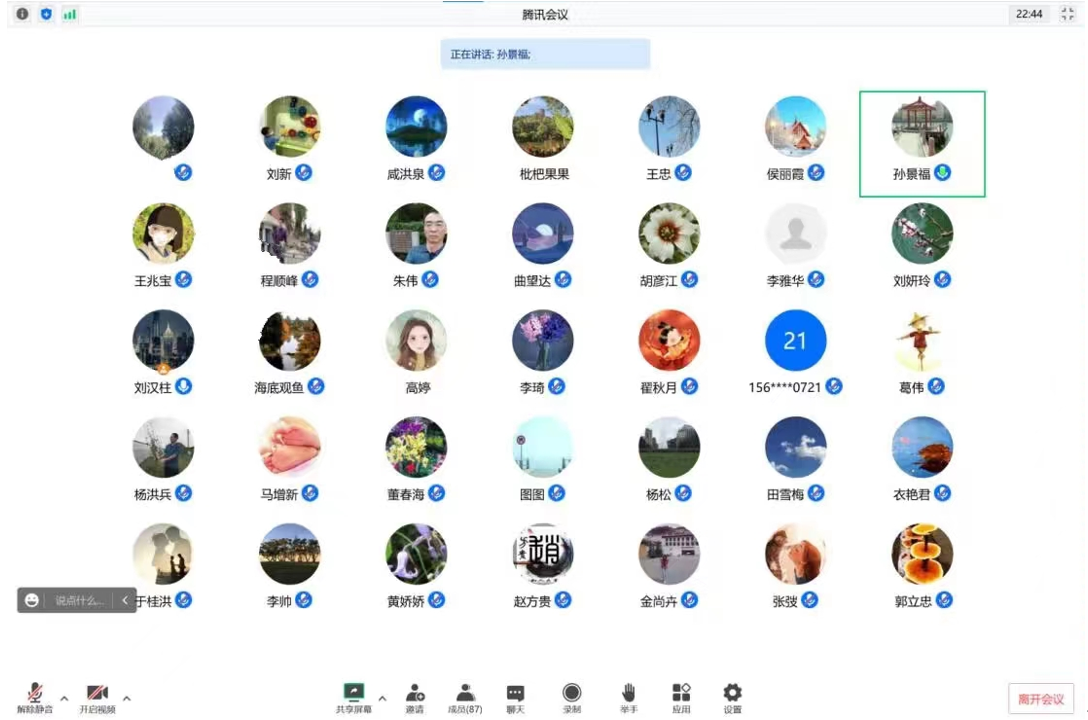Select the 杨洪兵 participant name

153,495
